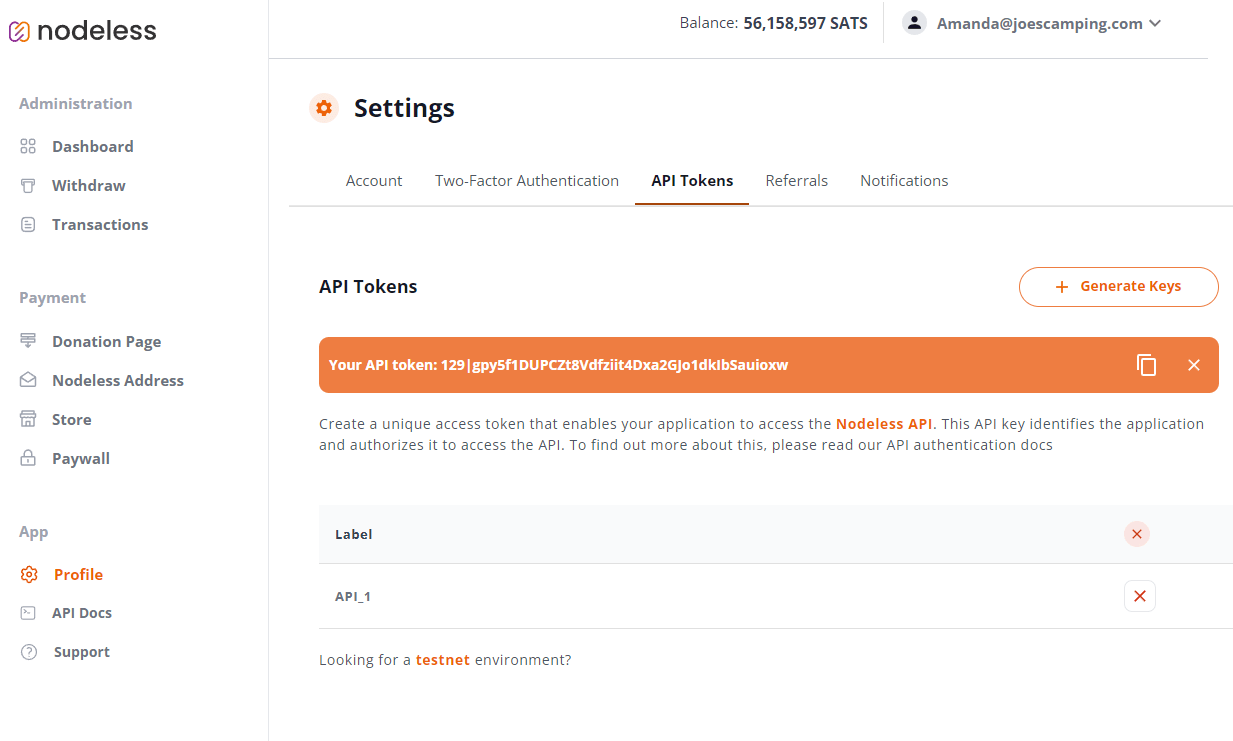Click the user avatar icon
The image size is (1233, 741).
914,23
